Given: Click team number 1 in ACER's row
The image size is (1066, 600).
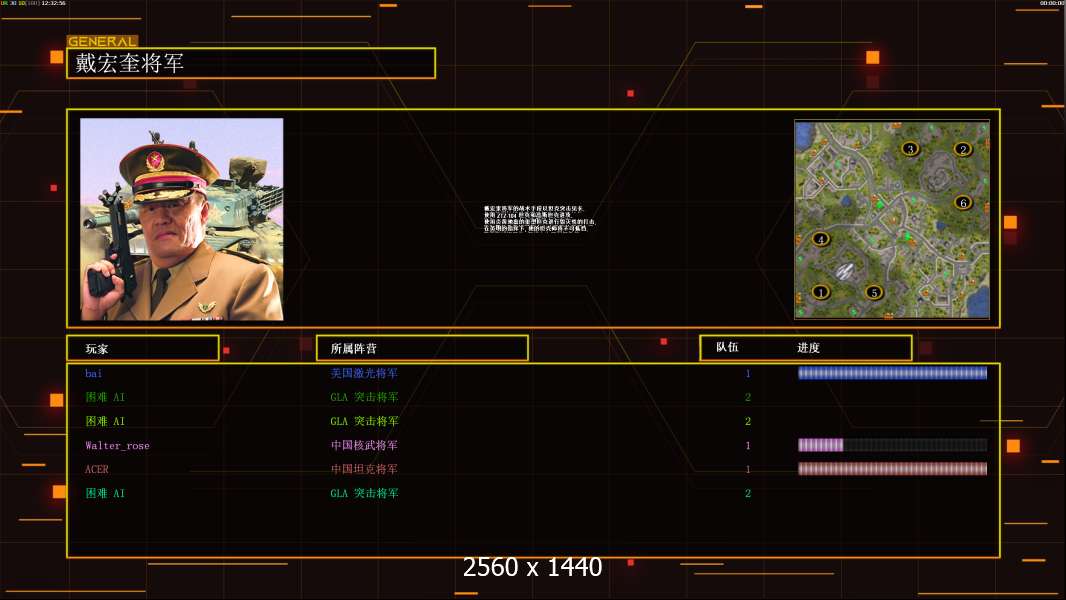Looking at the screenshot, I should (x=748, y=470).
